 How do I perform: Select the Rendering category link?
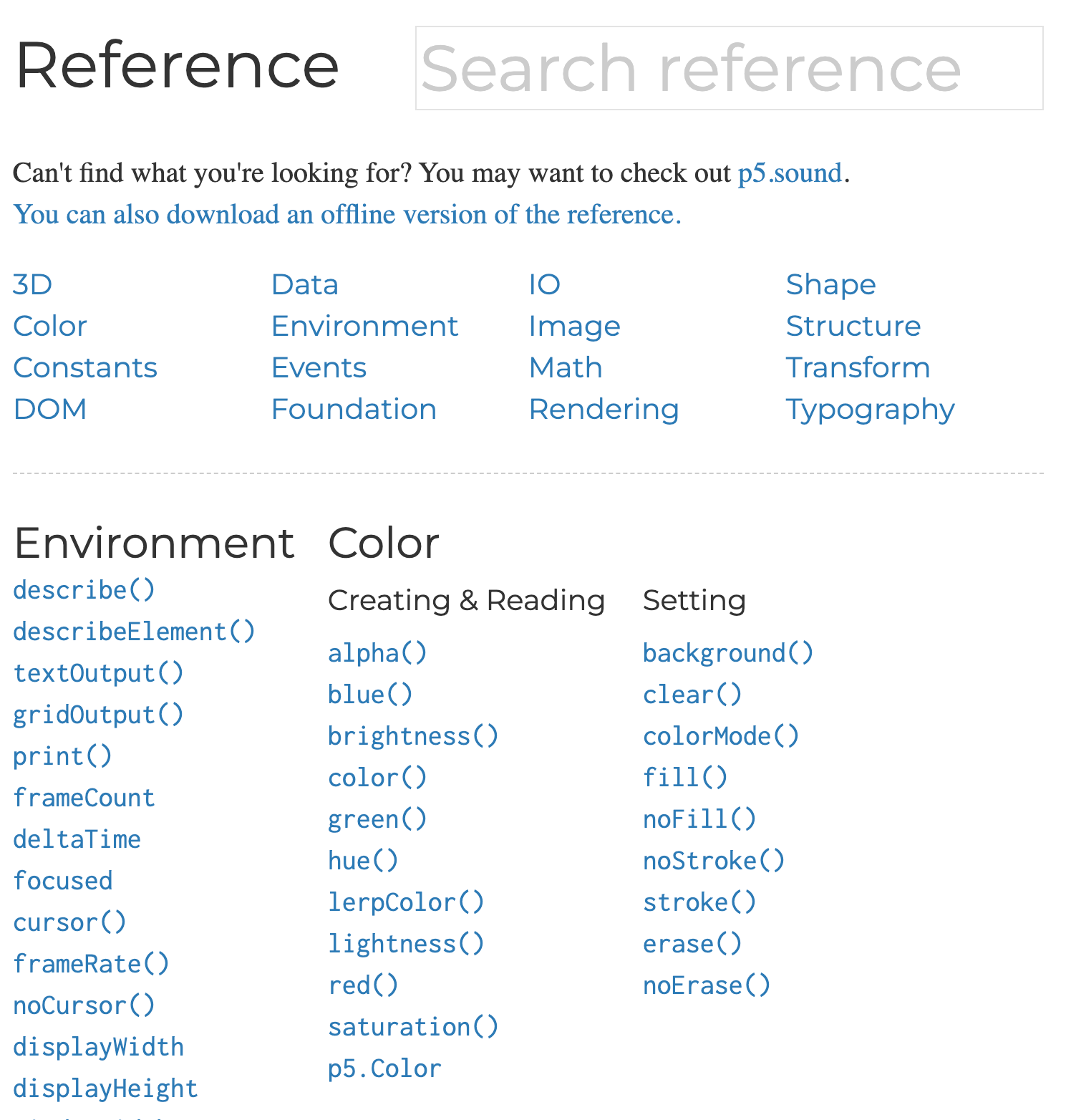(x=604, y=410)
